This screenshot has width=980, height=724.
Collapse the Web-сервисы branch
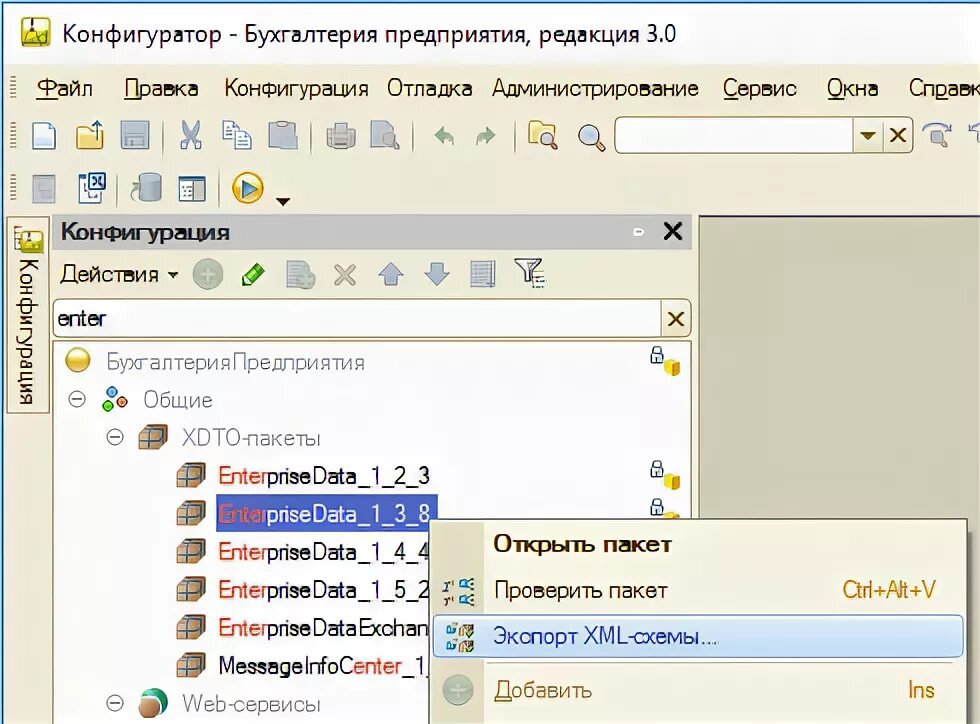click(x=115, y=703)
